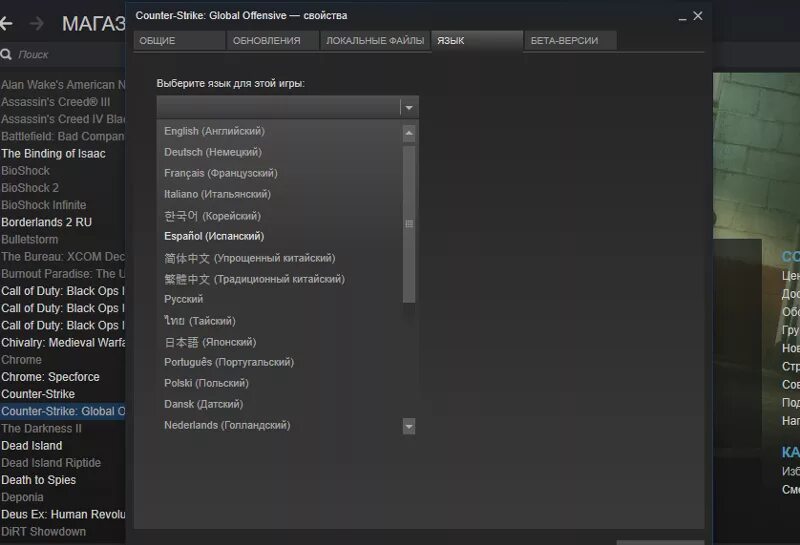
Task: Select Русский language
Action: click(x=184, y=299)
